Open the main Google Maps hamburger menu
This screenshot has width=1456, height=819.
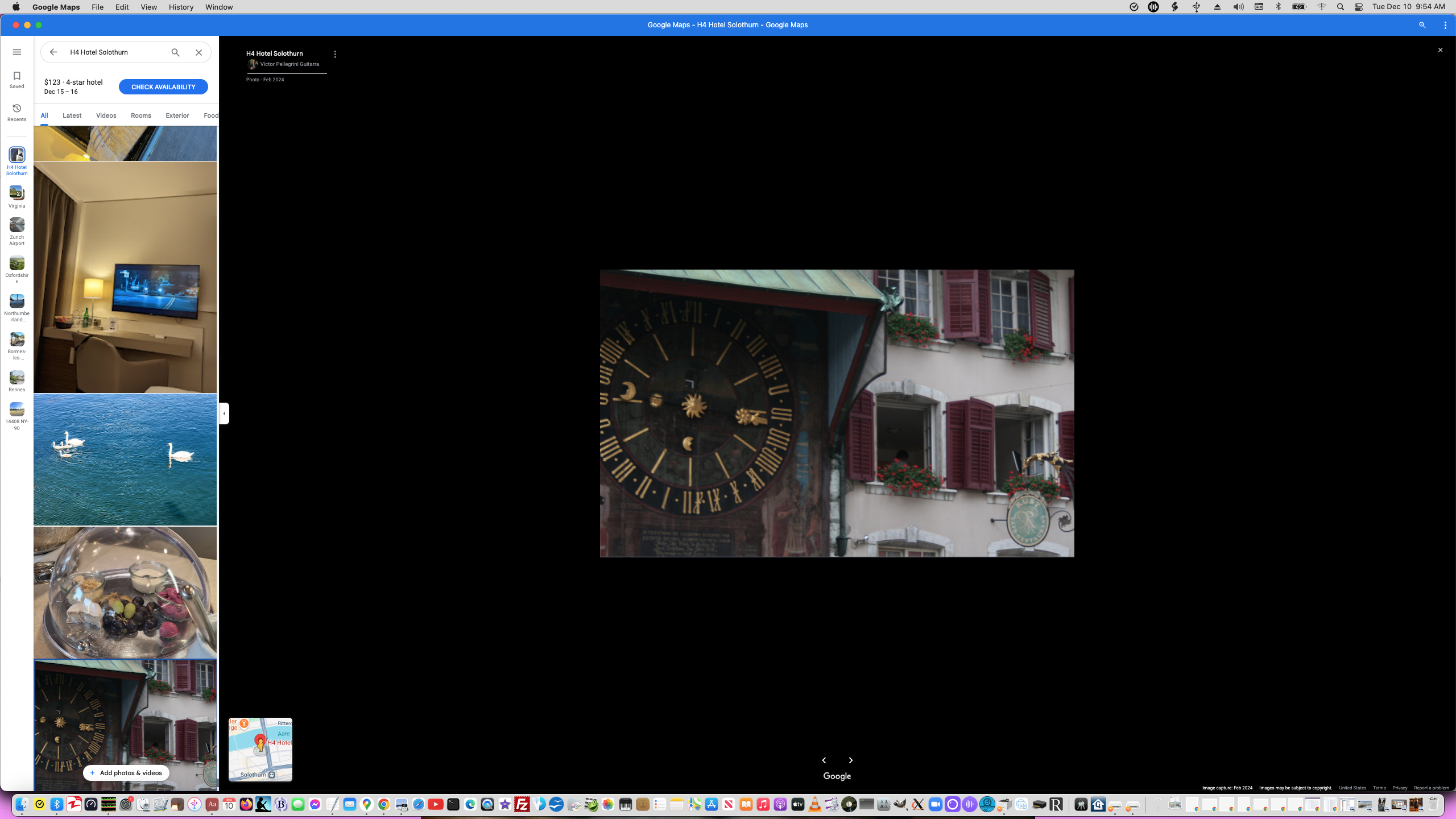point(16,51)
